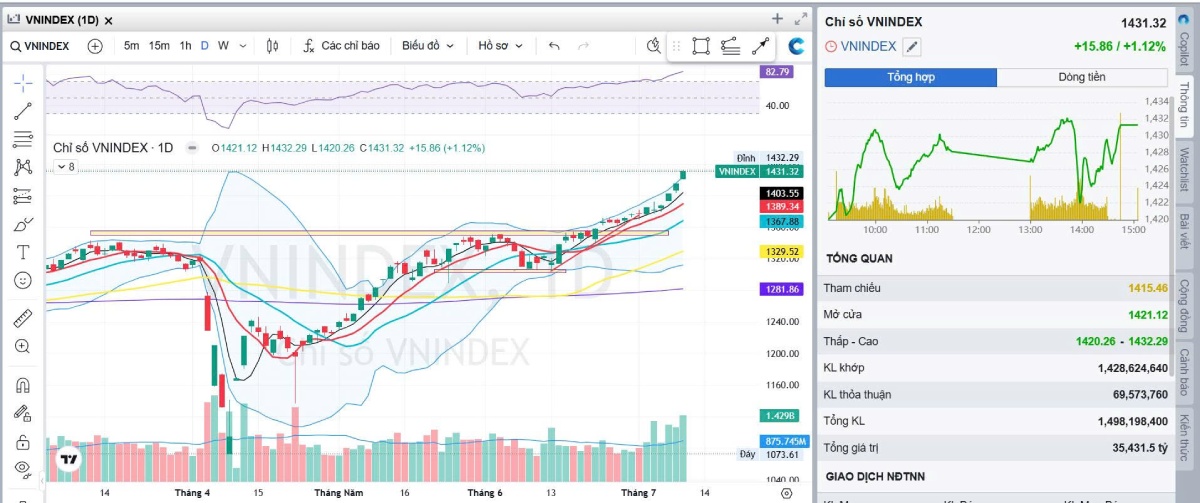Viewport: 1200px width, 503px height.
Task: Expand the timeframe dropdown arrow
Action: 243,45
